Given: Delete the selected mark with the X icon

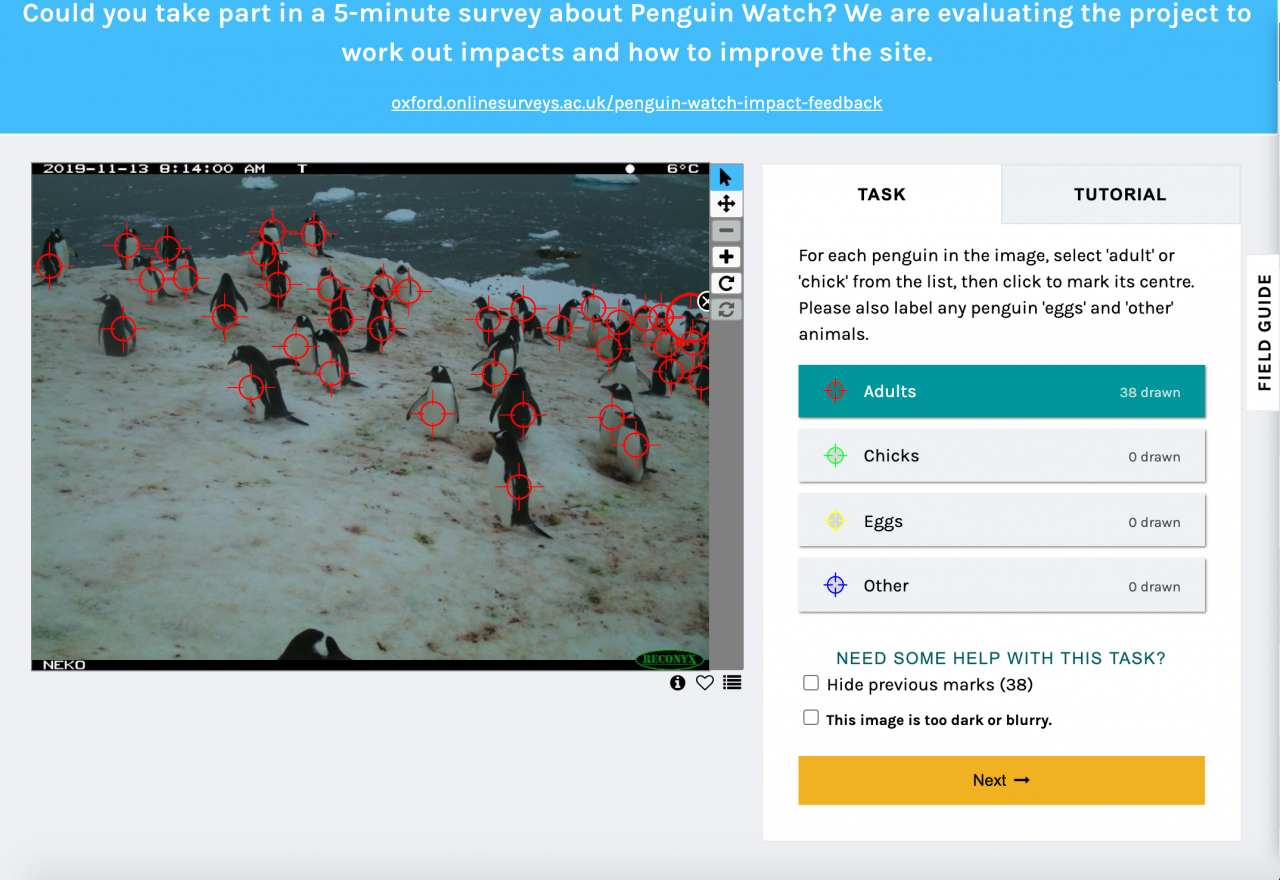Looking at the screenshot, I should (x=704, y=301).
